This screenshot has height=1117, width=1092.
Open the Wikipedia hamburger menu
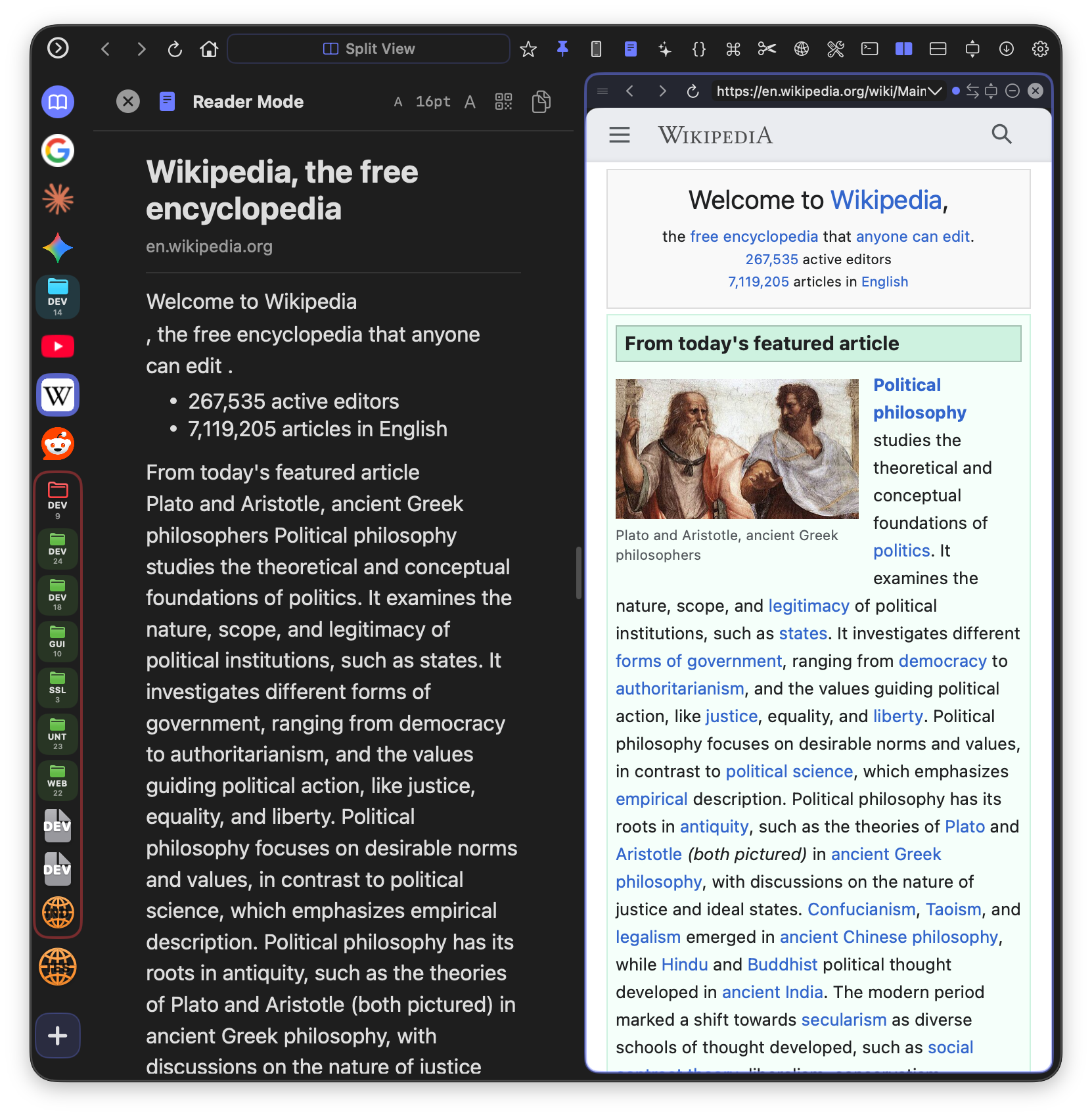coord(618,135)
